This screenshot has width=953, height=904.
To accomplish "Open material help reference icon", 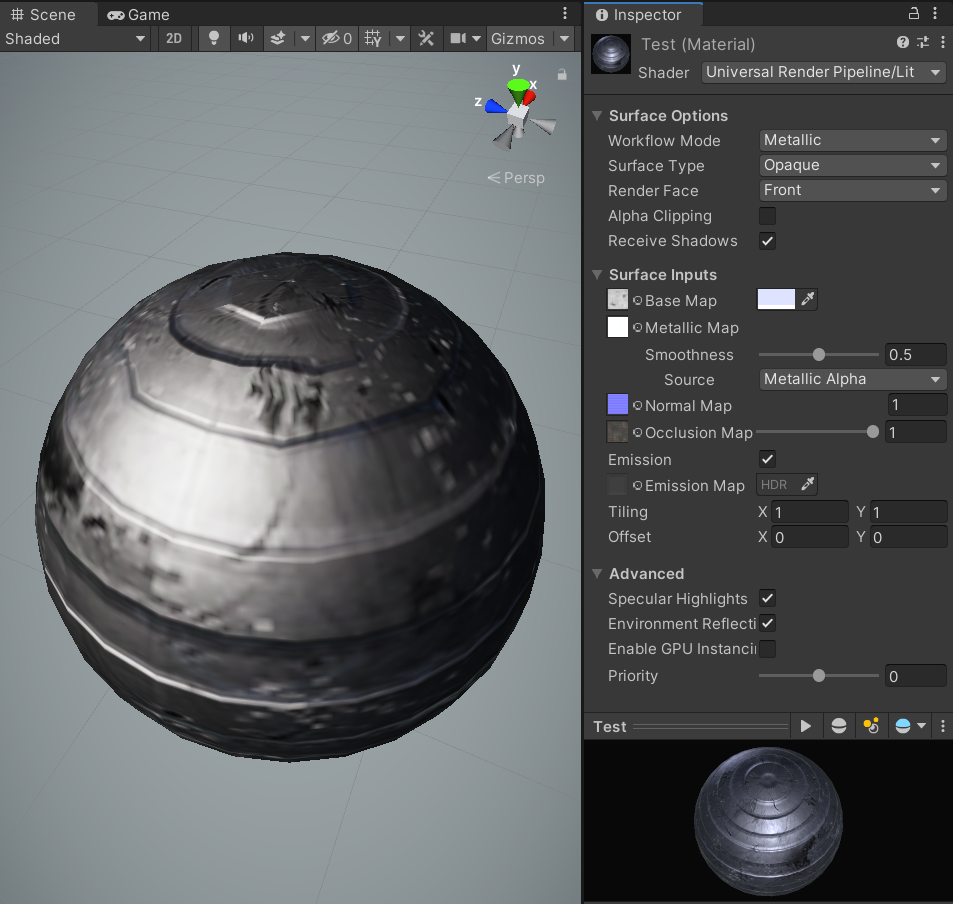I will click(903, 43).
